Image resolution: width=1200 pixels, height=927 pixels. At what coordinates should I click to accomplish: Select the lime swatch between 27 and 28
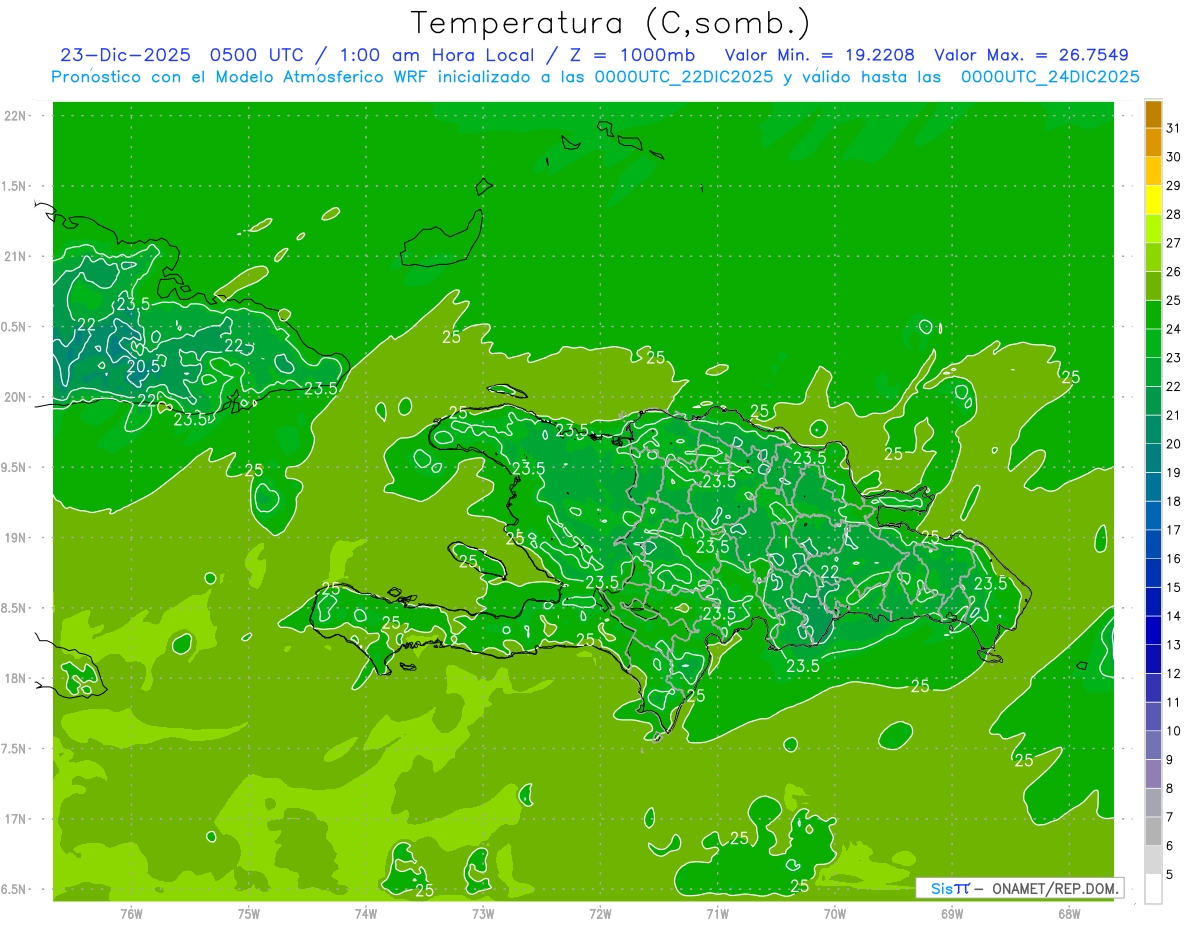pos(1153,229)
